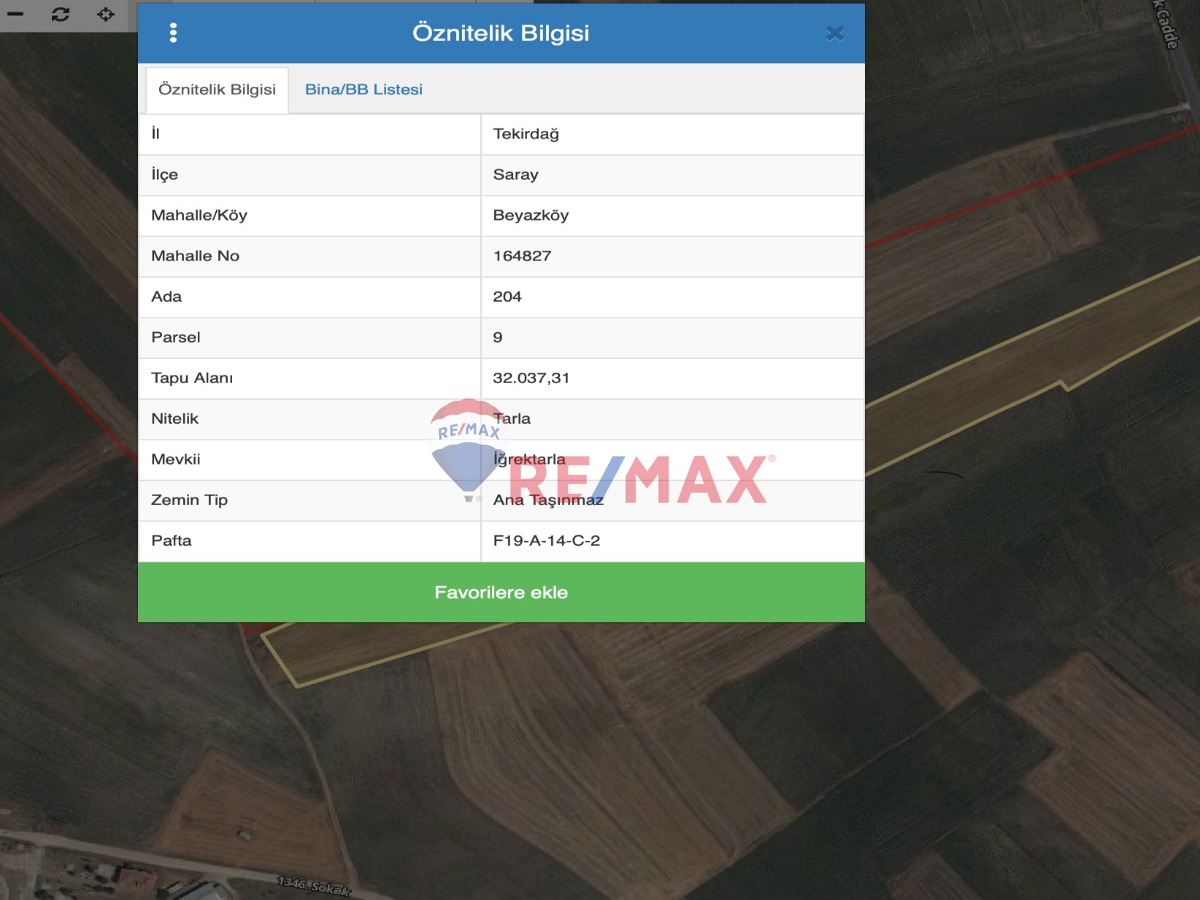Image resolution: width=1200 pixels, height=900 pixels.
Task: Click the zoom out minus icon
Action: [15, 14]
